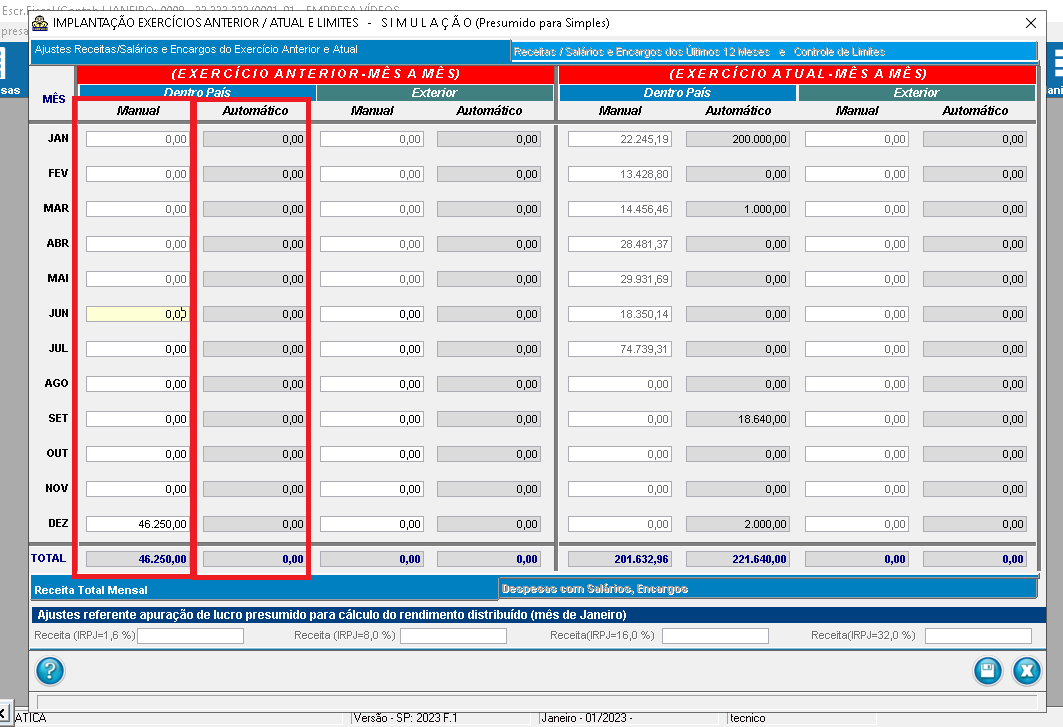Viewport: 1063px width, 727px height.
Task: Click the Receita (IRPJ=8,0 %) input field
Action: (454, 635)
